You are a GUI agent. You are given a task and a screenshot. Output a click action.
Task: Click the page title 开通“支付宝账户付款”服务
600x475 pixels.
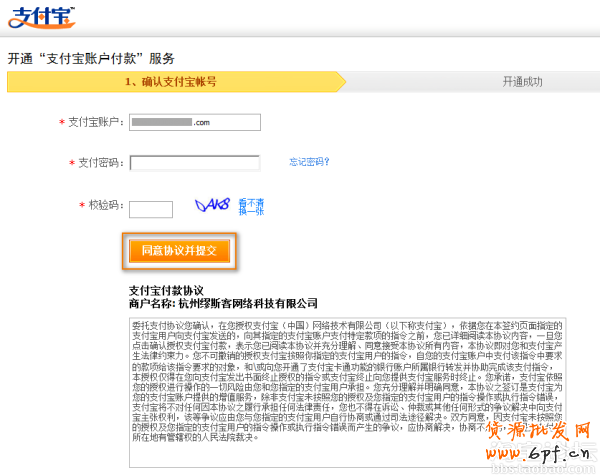[x=91, y=59]
